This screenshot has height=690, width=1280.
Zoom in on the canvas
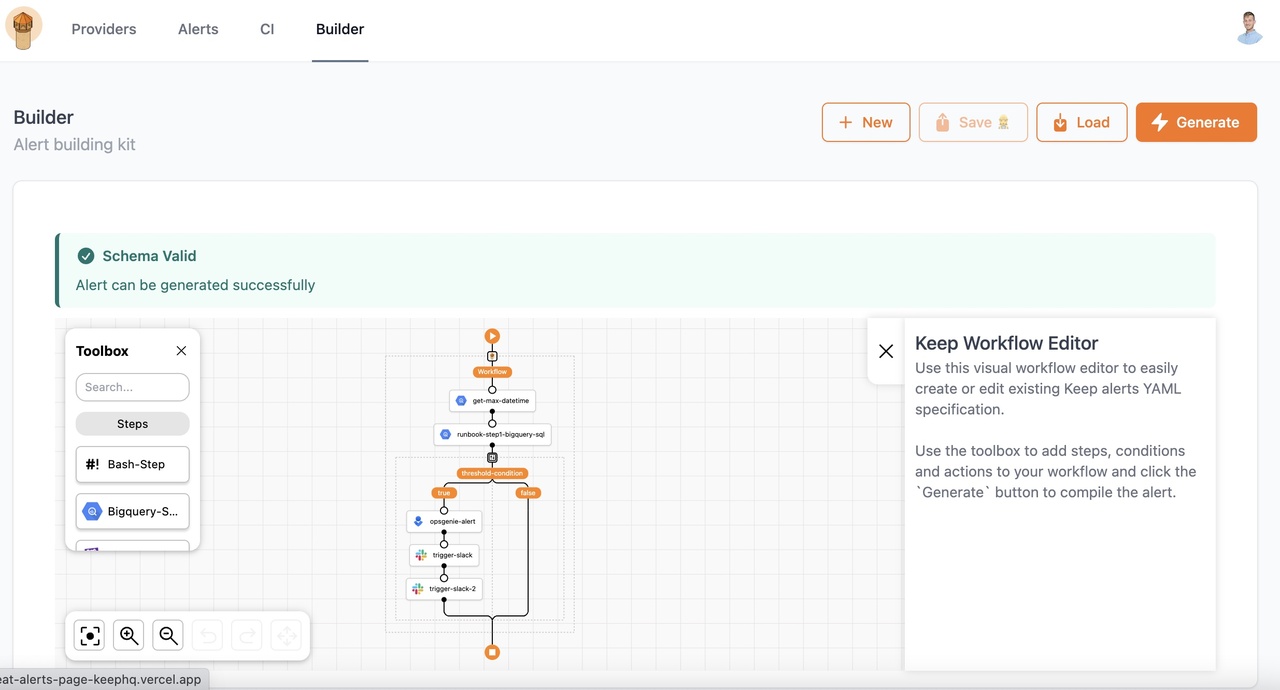point(129,635)
